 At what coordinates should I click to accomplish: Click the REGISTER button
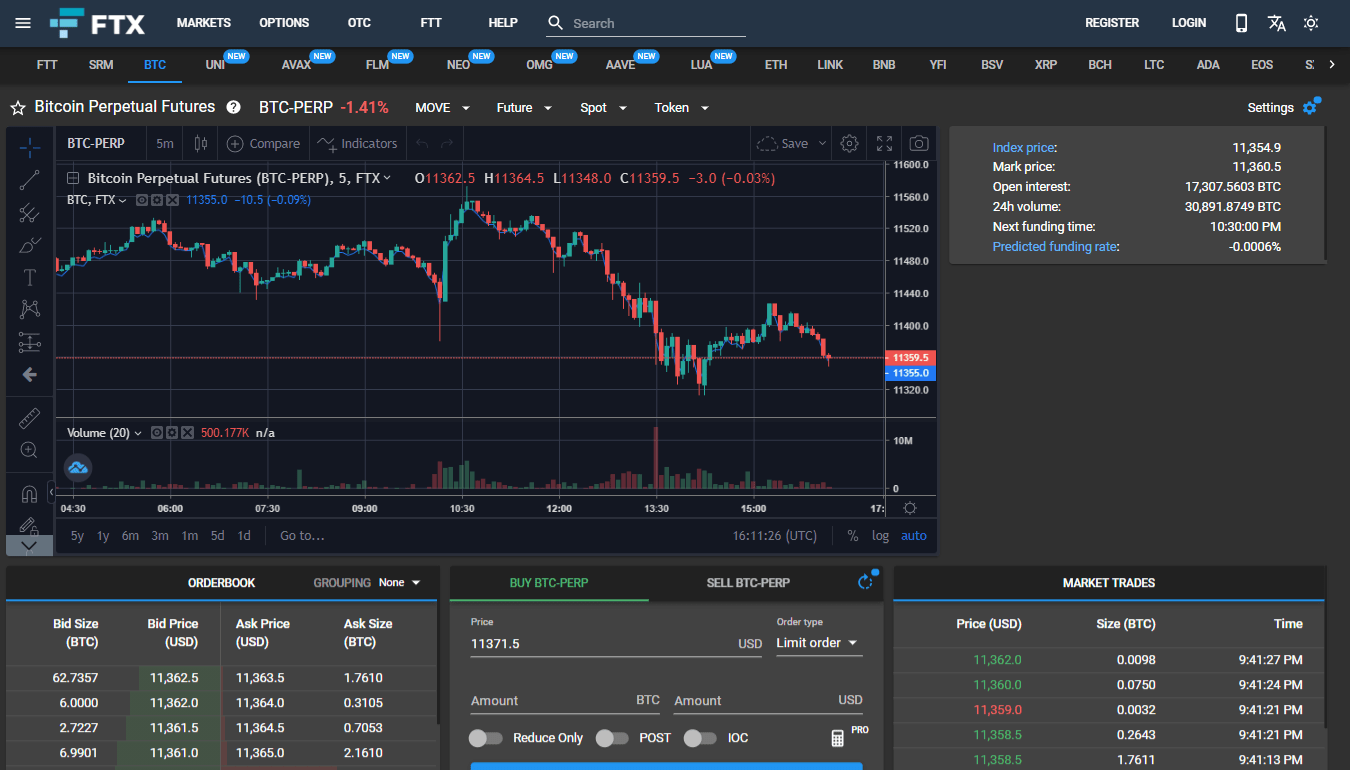[x=1112, y=23]
